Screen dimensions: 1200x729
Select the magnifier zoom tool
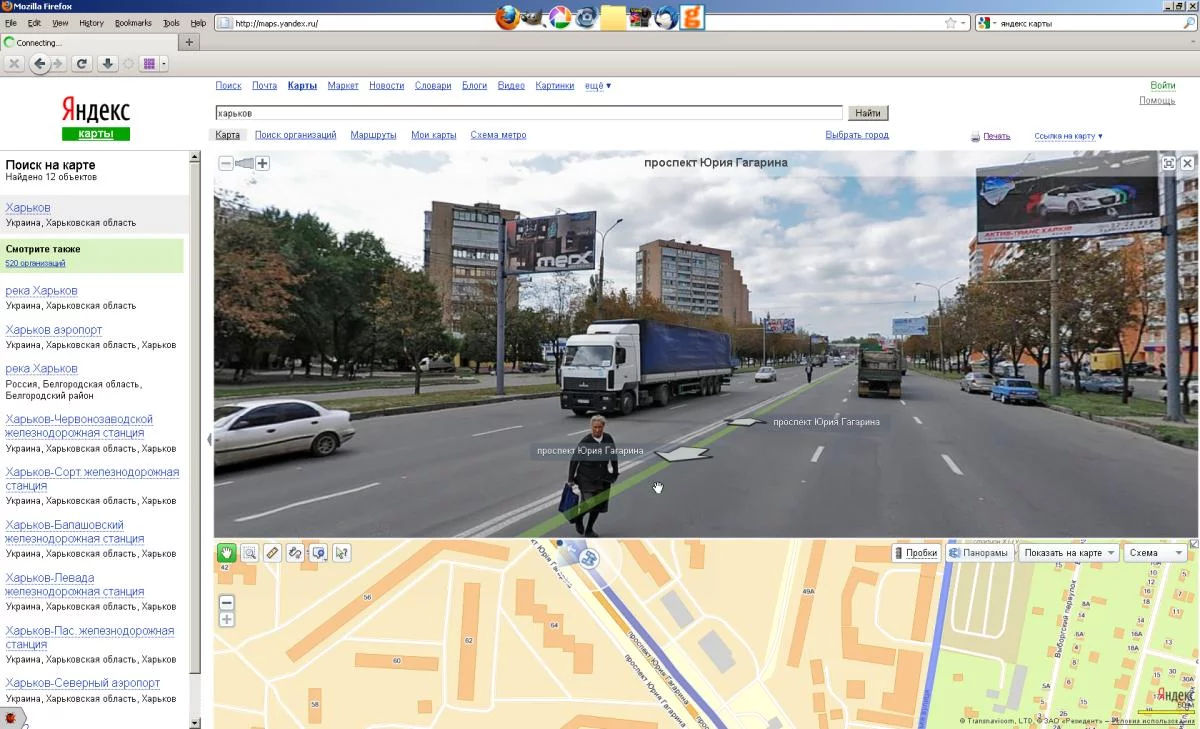pyautogui.click(x=249, y=552)
